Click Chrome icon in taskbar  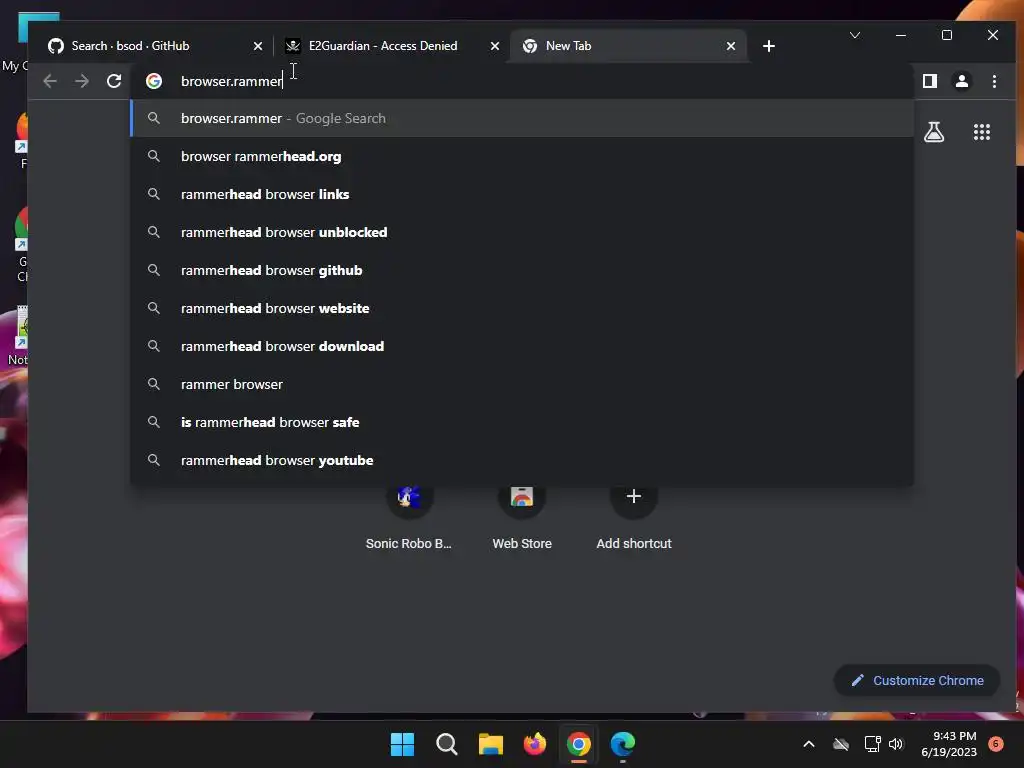click(579, 744)
